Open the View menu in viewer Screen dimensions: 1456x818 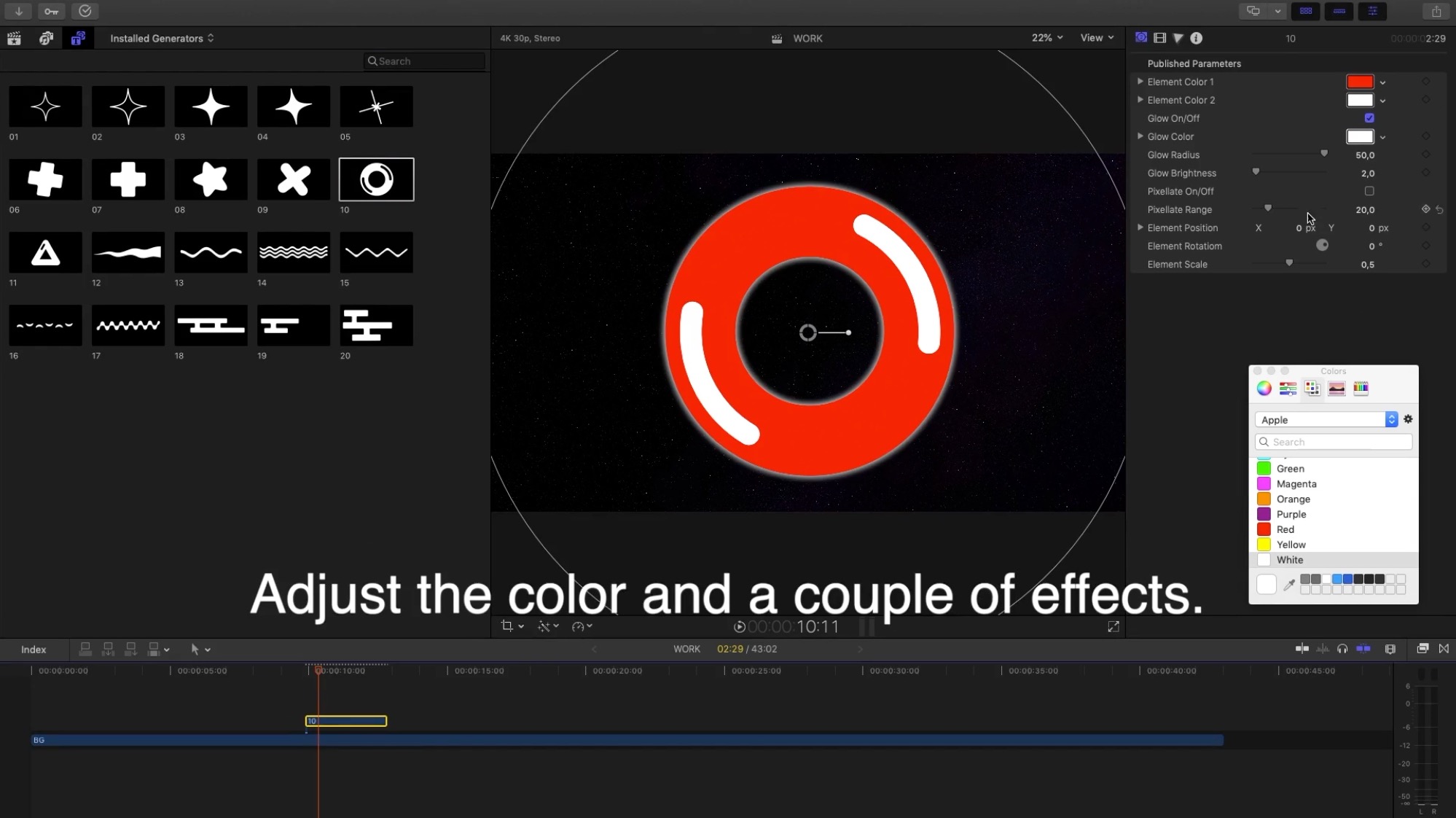1097,38
